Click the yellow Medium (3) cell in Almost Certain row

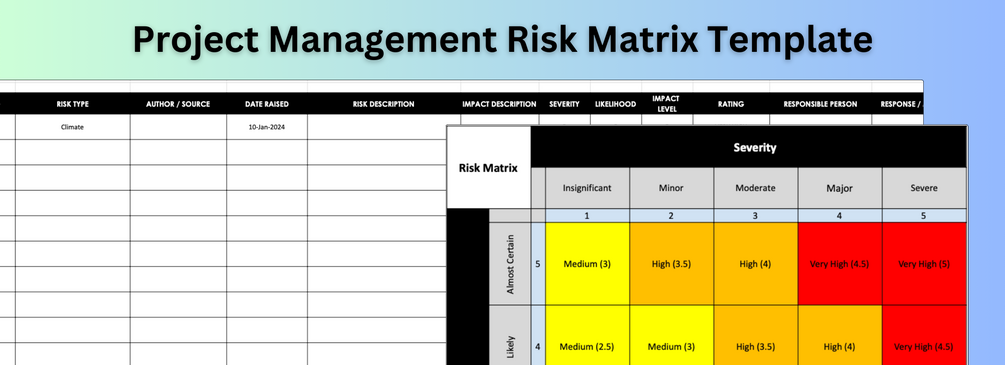[x=587, y=264]
